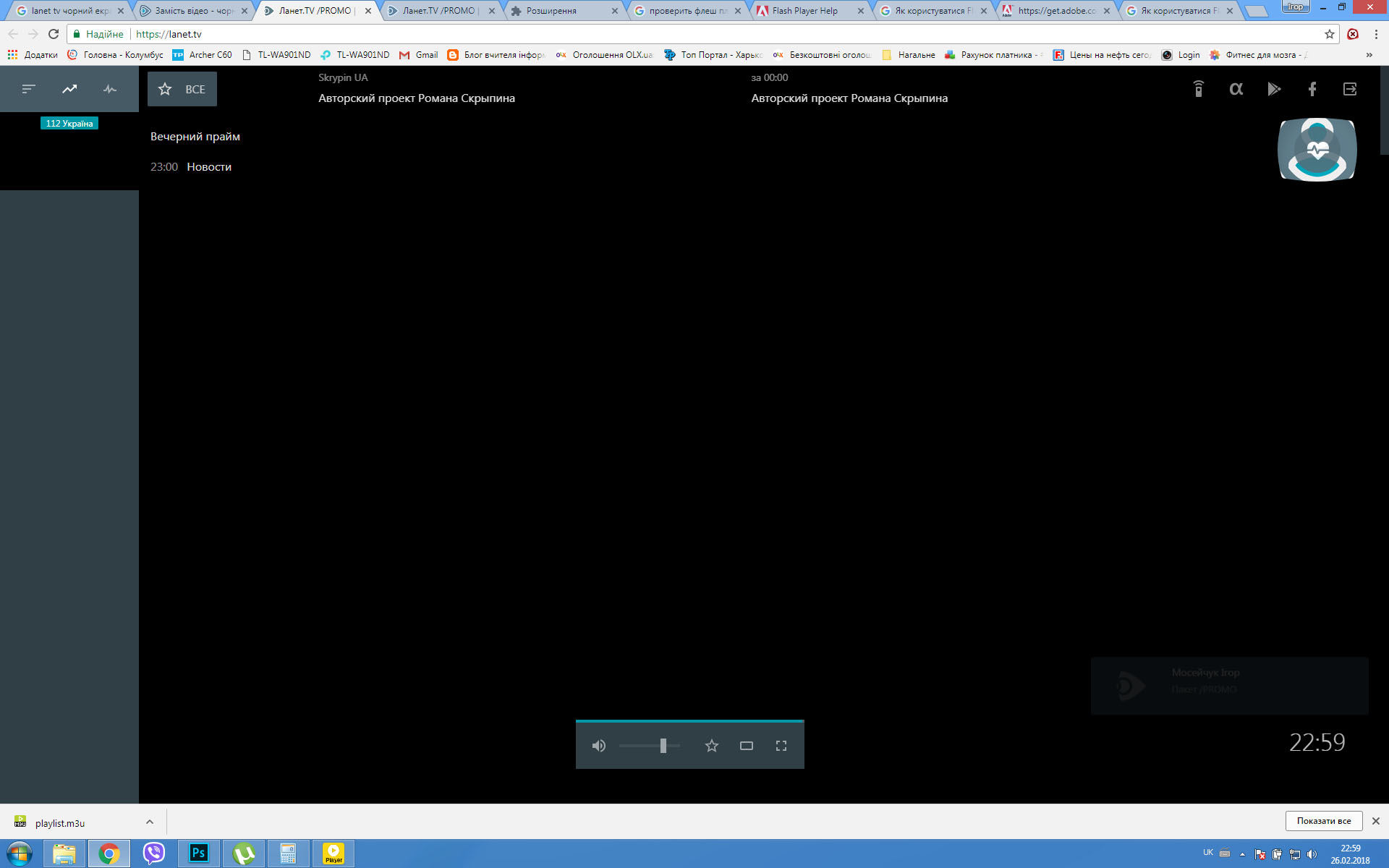This screenshot has width=1389, height=868.
Task: Switch player to wide aspect mode
Action: pyautogui.click(x=746, y=746)
